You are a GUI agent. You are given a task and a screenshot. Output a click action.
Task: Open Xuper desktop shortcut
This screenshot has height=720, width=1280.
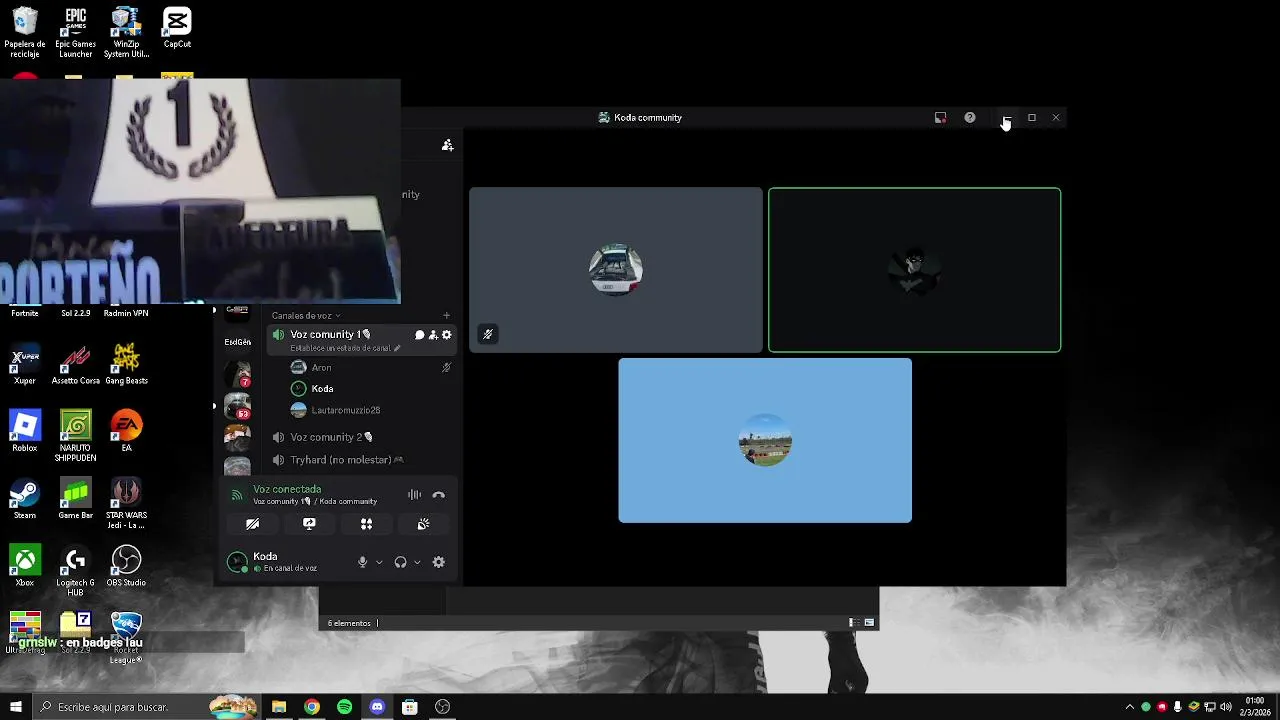pos(25,365)
